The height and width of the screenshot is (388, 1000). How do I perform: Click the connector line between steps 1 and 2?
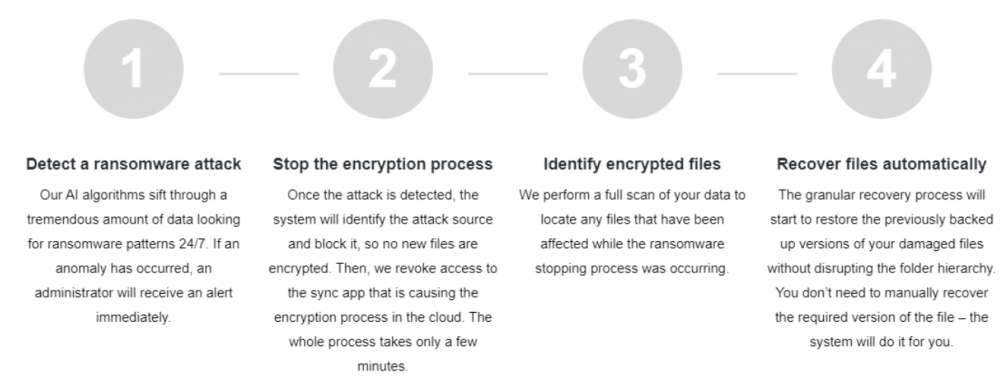tap(258, 74)
